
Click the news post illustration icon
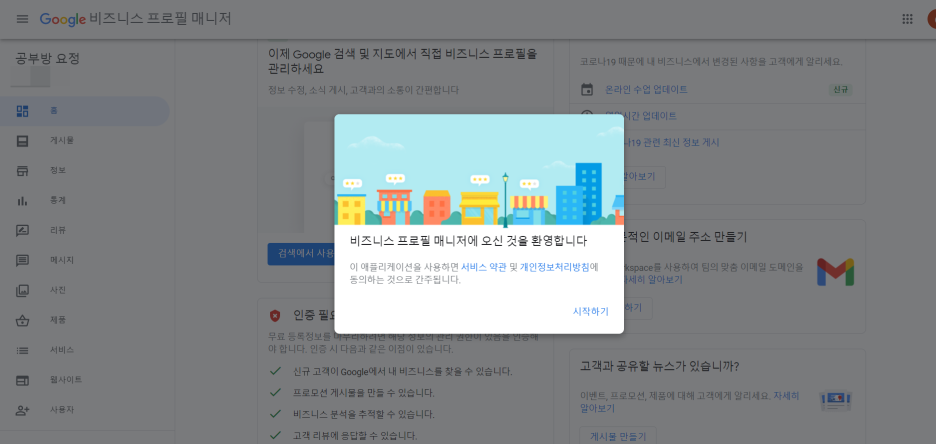(836, 400)
